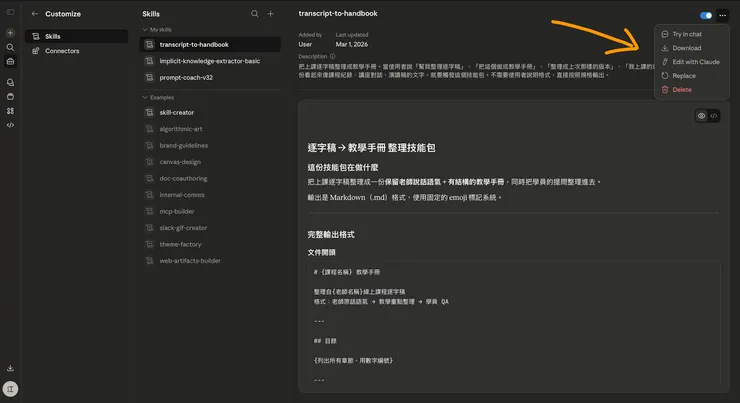Select the brand-guidelines example skill

pyautogui.click(x=210, y=145)
